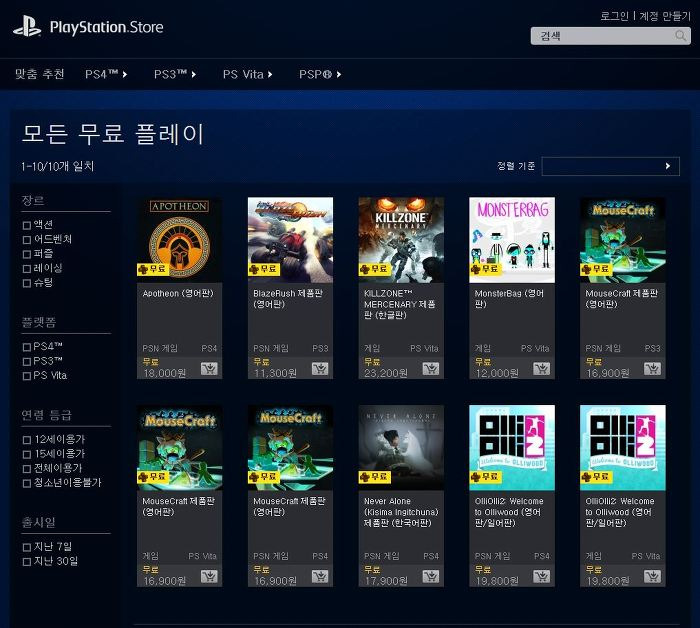This screenshot has width=700, height=628.
Task: Enable the PS3™ platform filter checkbox
Action: (27, 362)
